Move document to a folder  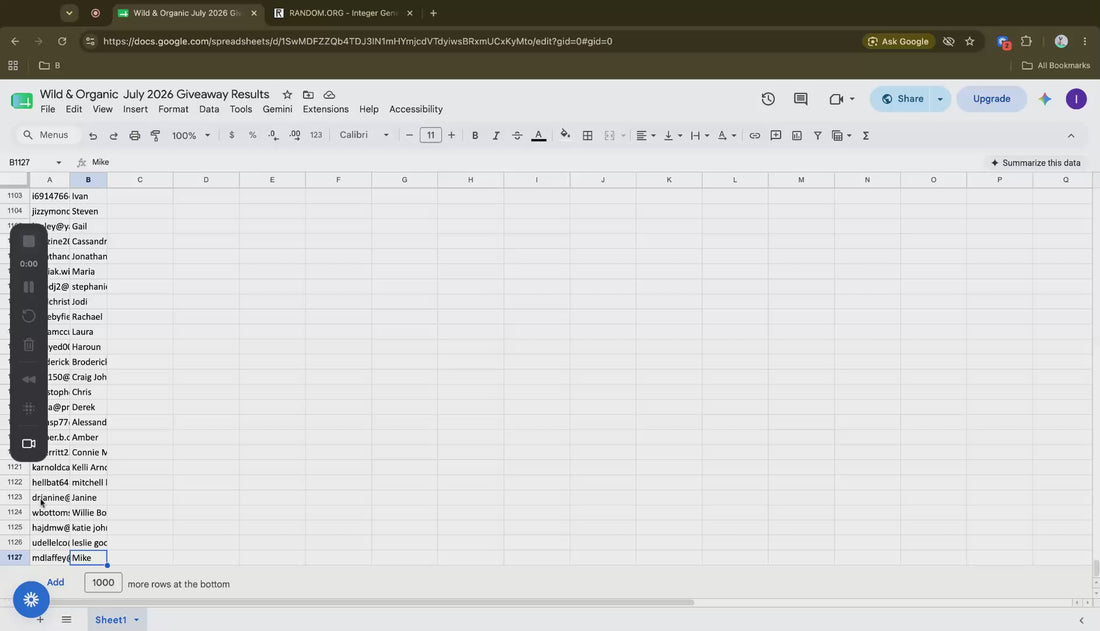[x=308, y=95]
